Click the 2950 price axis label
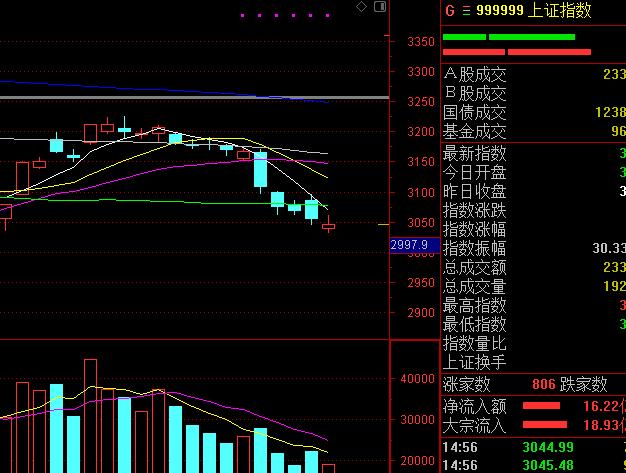Screen dimensions: 626x473 [421, 283]
